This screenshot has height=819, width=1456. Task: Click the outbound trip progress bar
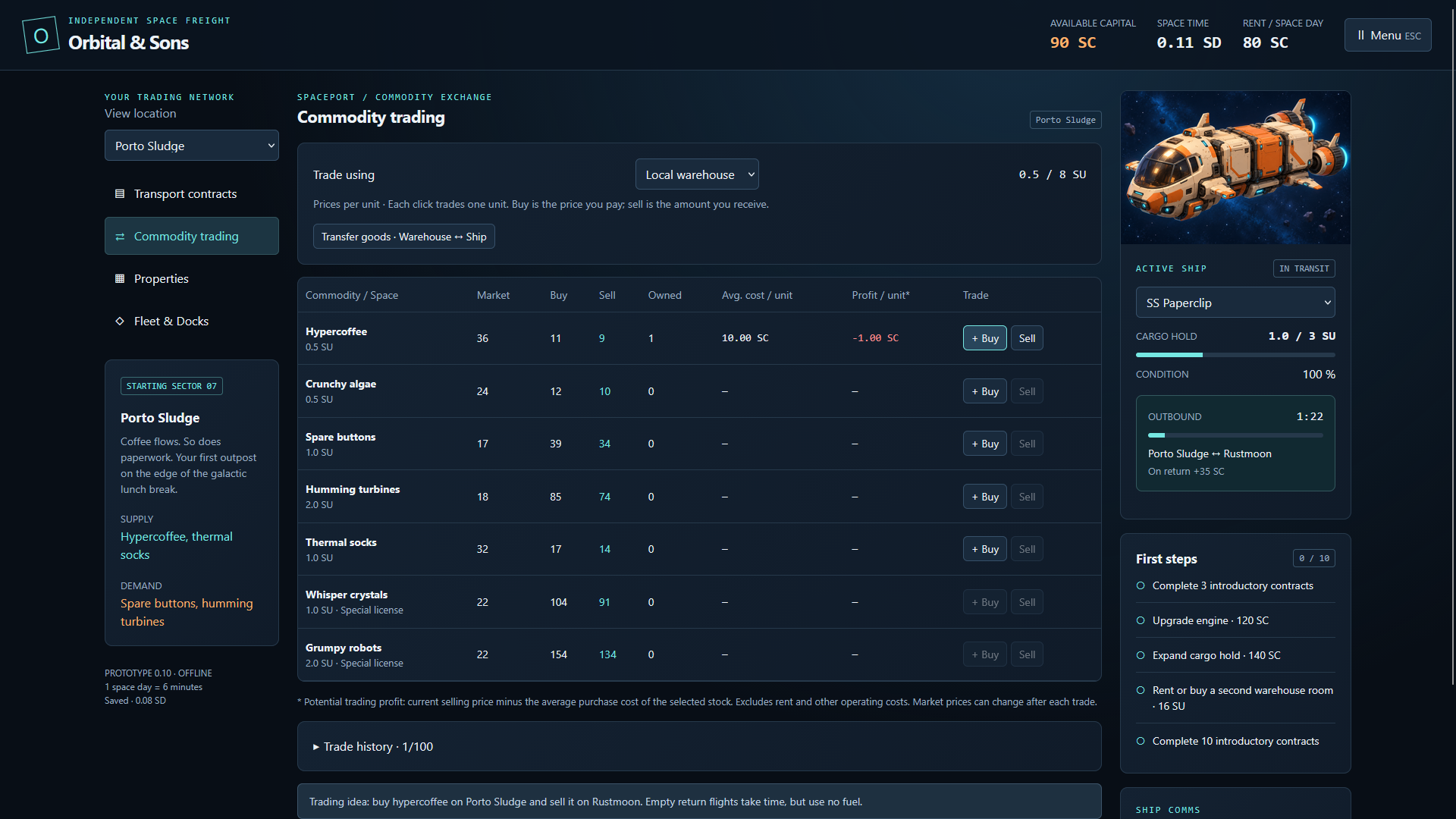(x=1235, y=435)
